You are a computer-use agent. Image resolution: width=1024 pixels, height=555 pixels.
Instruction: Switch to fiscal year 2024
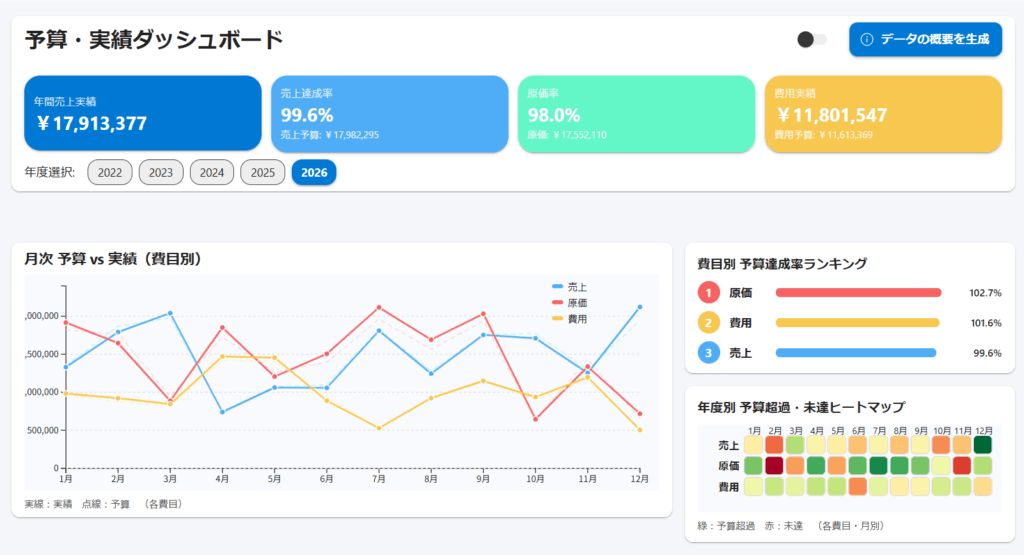tap(212, 173)
